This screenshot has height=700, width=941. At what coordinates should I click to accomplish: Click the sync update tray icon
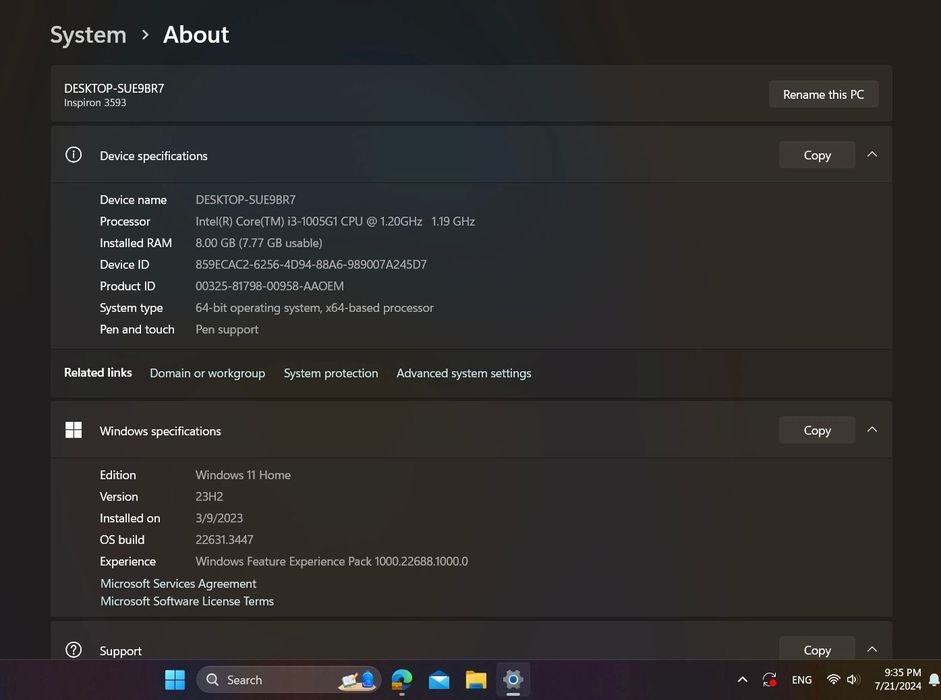click(769, 680)
